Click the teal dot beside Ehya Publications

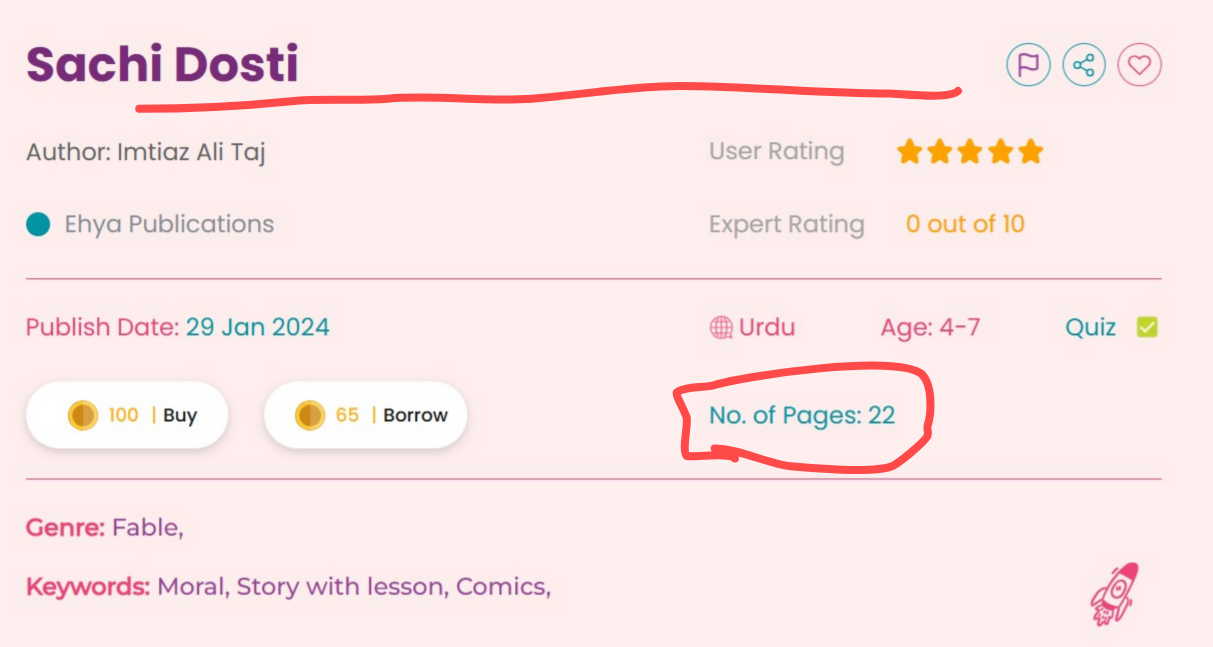[x=38, y=224]
